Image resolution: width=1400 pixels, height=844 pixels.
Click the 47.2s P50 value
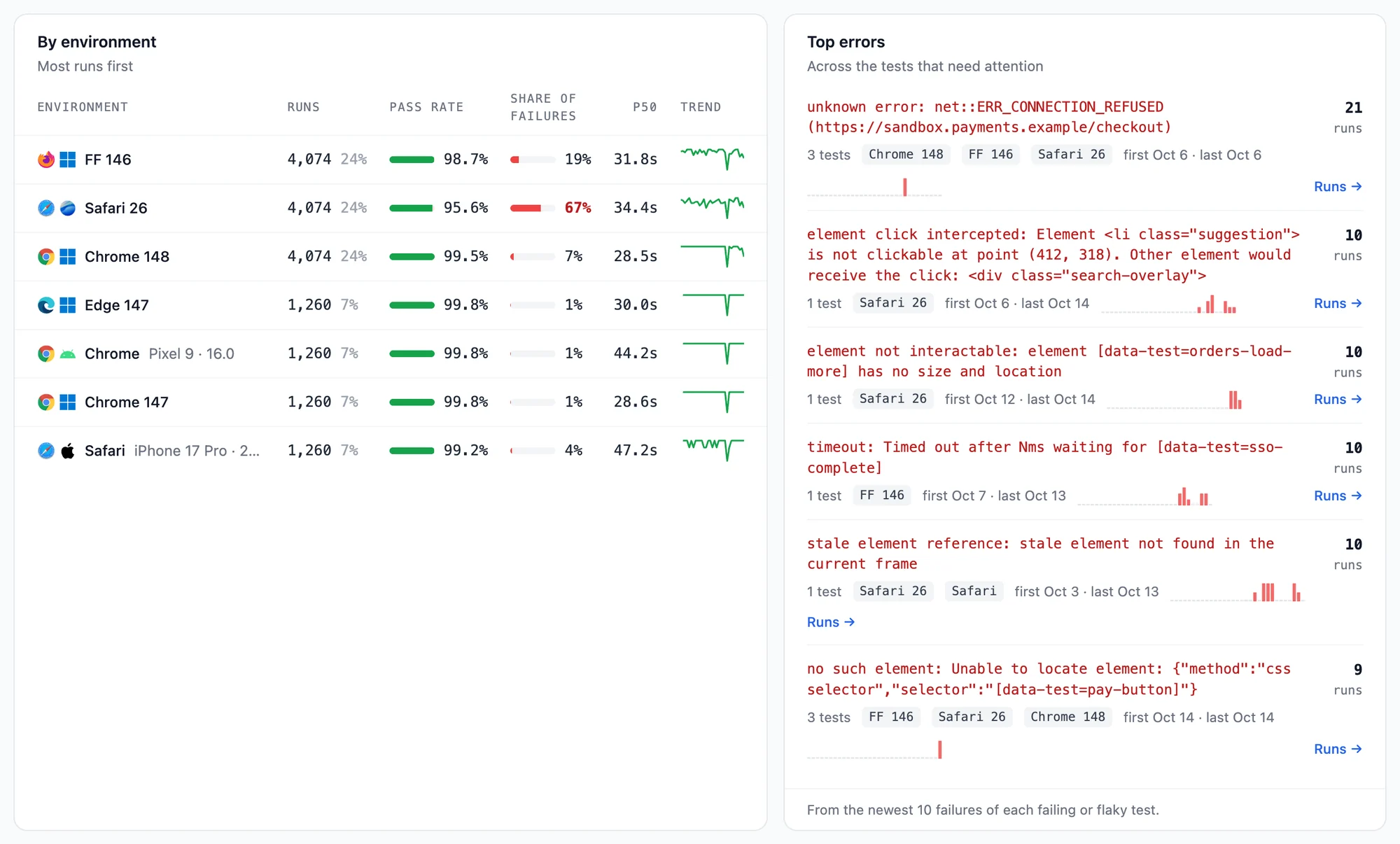pyautogui.click(x=636, y=451)
